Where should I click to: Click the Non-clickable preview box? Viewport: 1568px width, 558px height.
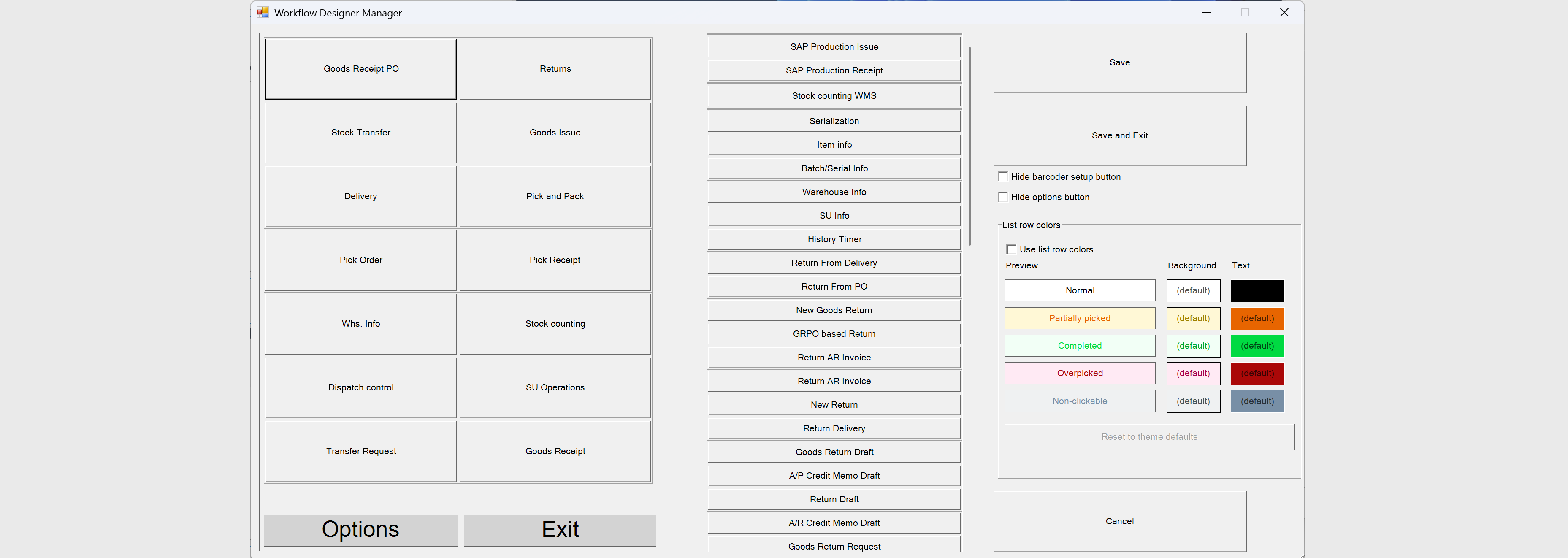point(1080,401)
